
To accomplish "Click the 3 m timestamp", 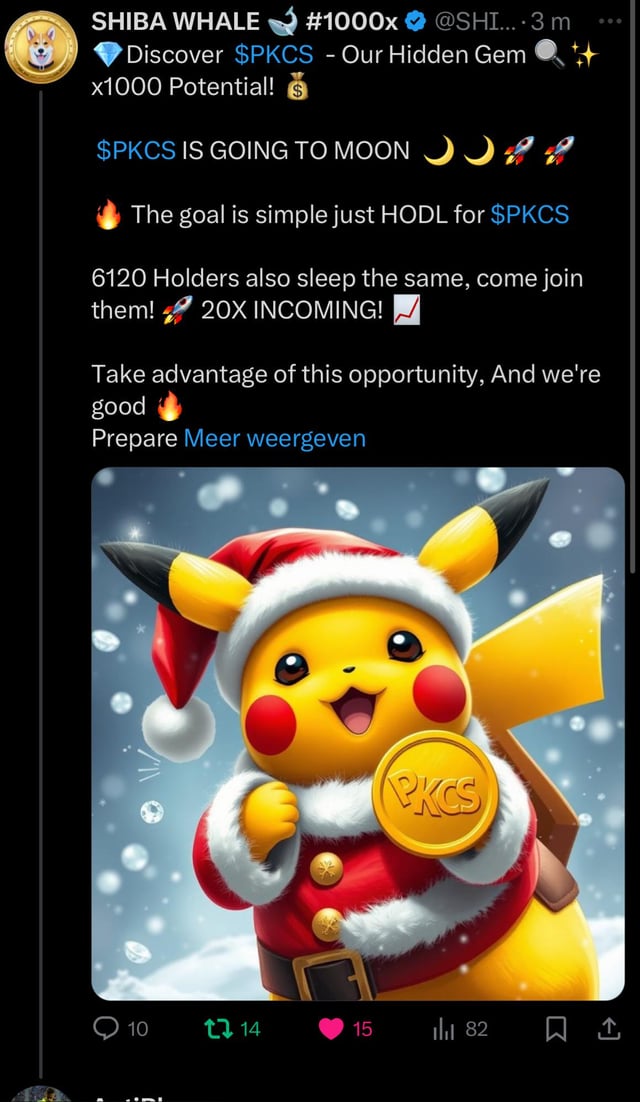I will pos(551,22).
